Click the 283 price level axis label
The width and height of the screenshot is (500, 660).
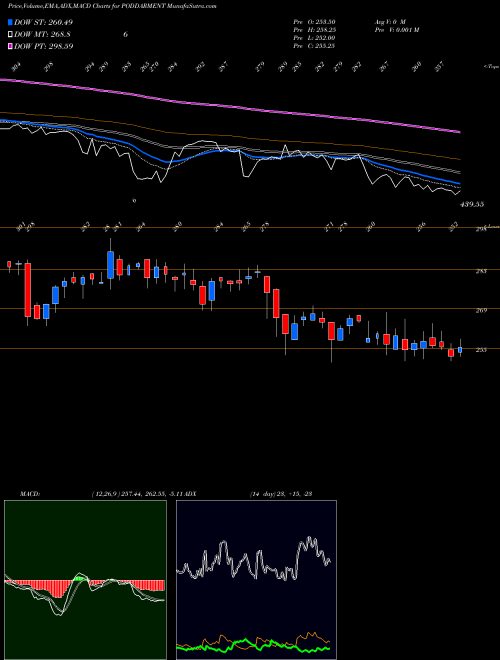[481, 271]
